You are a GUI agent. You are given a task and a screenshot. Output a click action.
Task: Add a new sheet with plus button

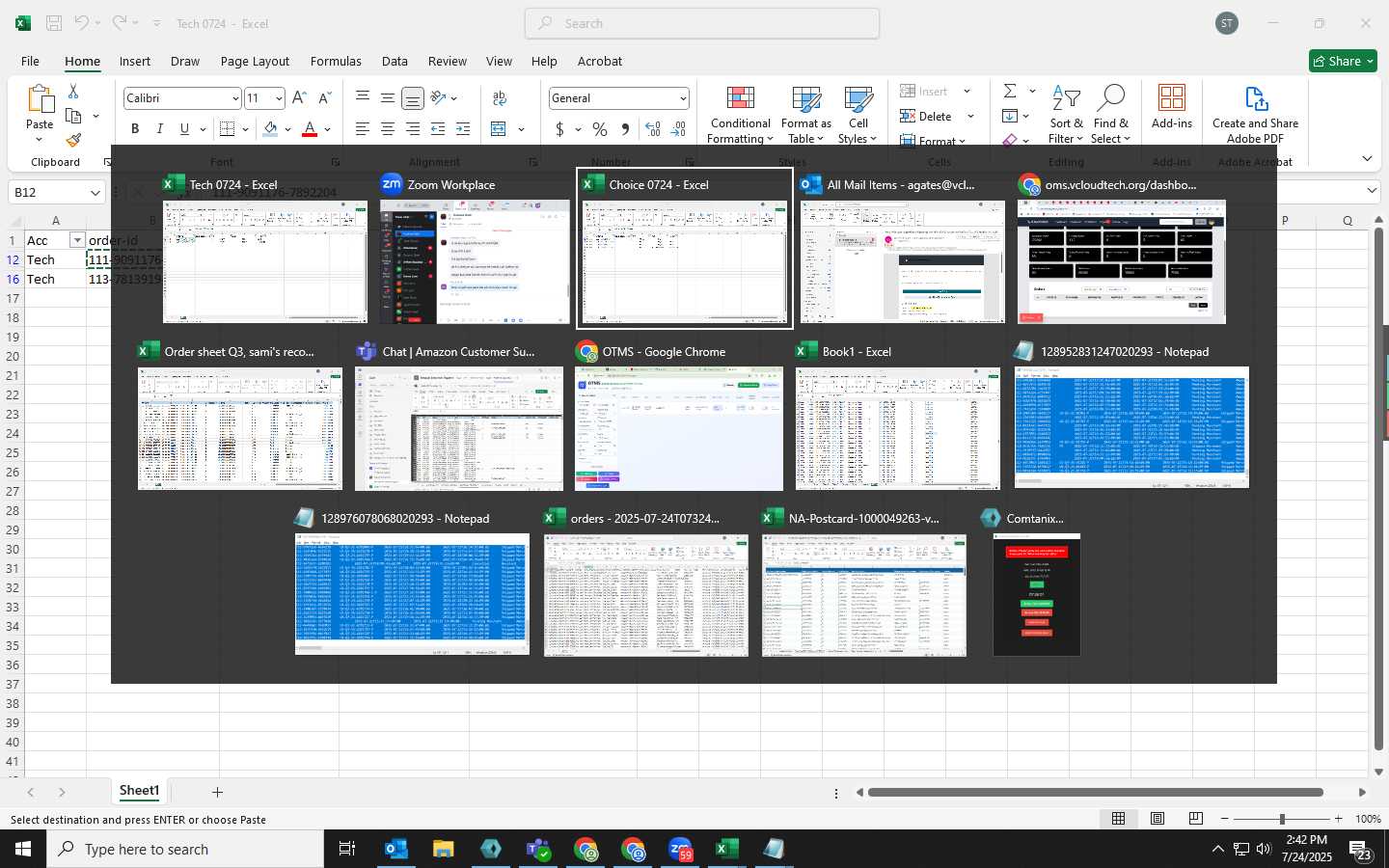click(217, 792)
